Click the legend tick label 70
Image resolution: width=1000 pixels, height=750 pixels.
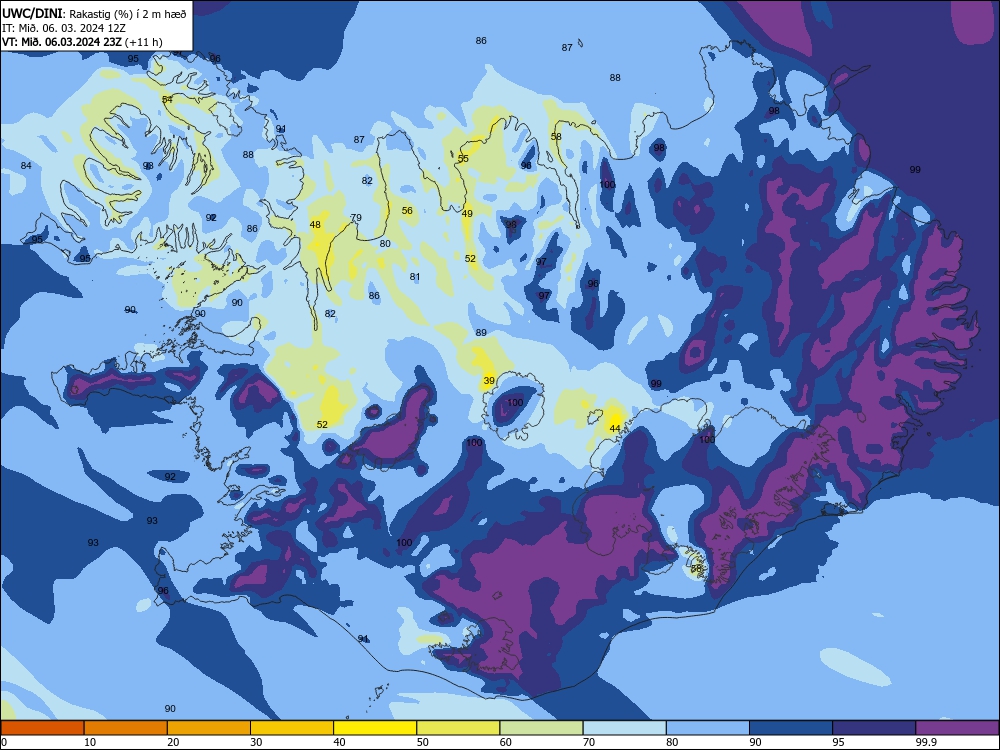[589, 742]
